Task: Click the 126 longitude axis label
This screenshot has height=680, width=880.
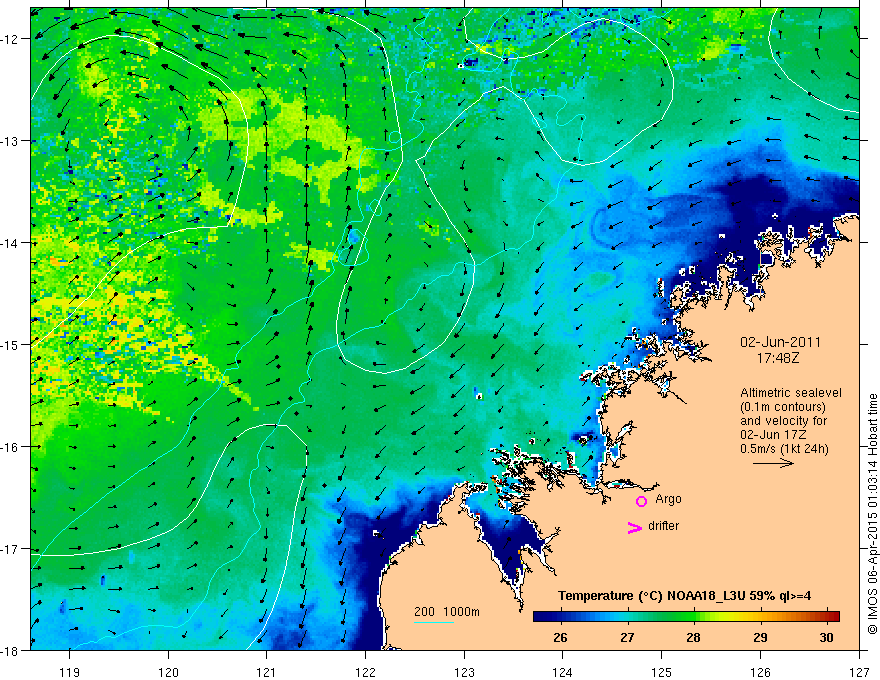Action: point(760,672)
